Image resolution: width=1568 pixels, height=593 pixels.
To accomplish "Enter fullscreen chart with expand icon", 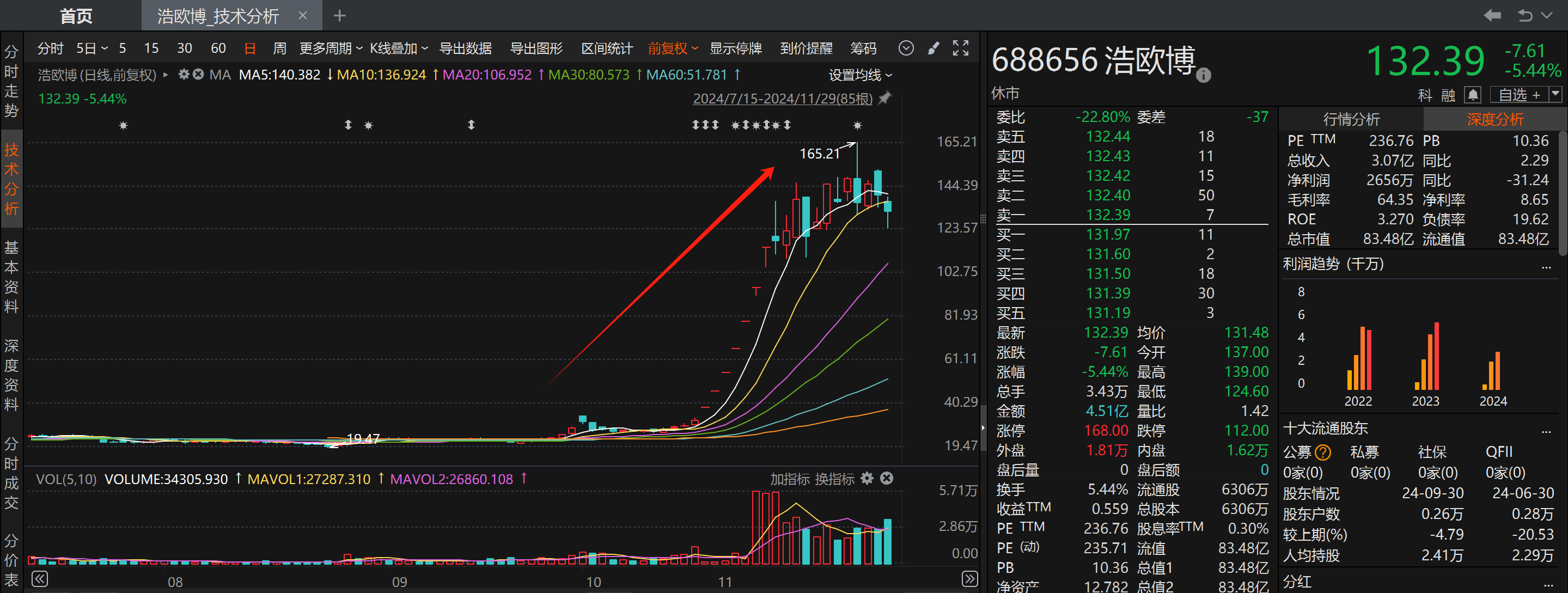I will click(961, 48).
